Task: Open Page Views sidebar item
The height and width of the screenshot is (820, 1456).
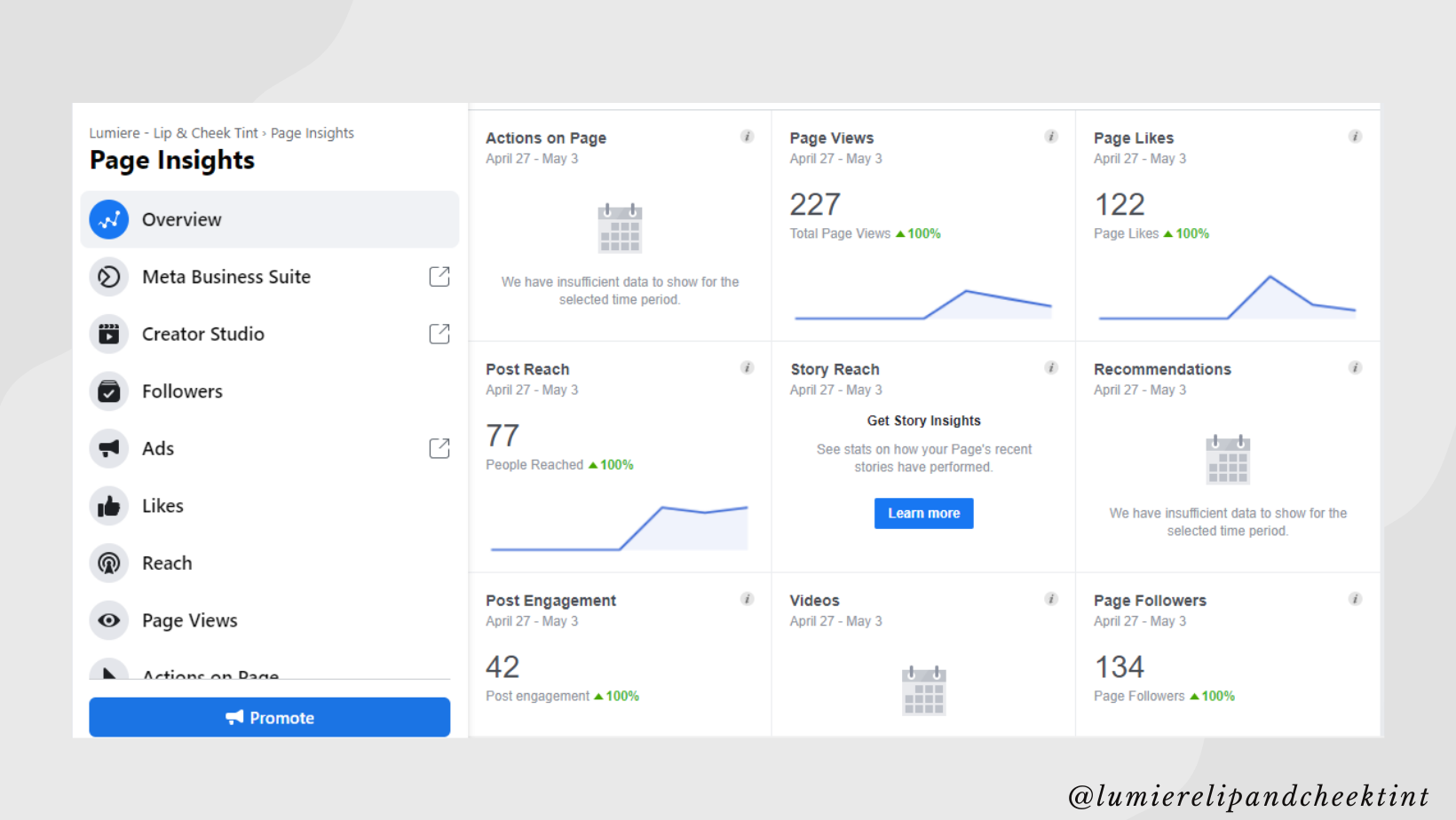Action: (270, 620)
